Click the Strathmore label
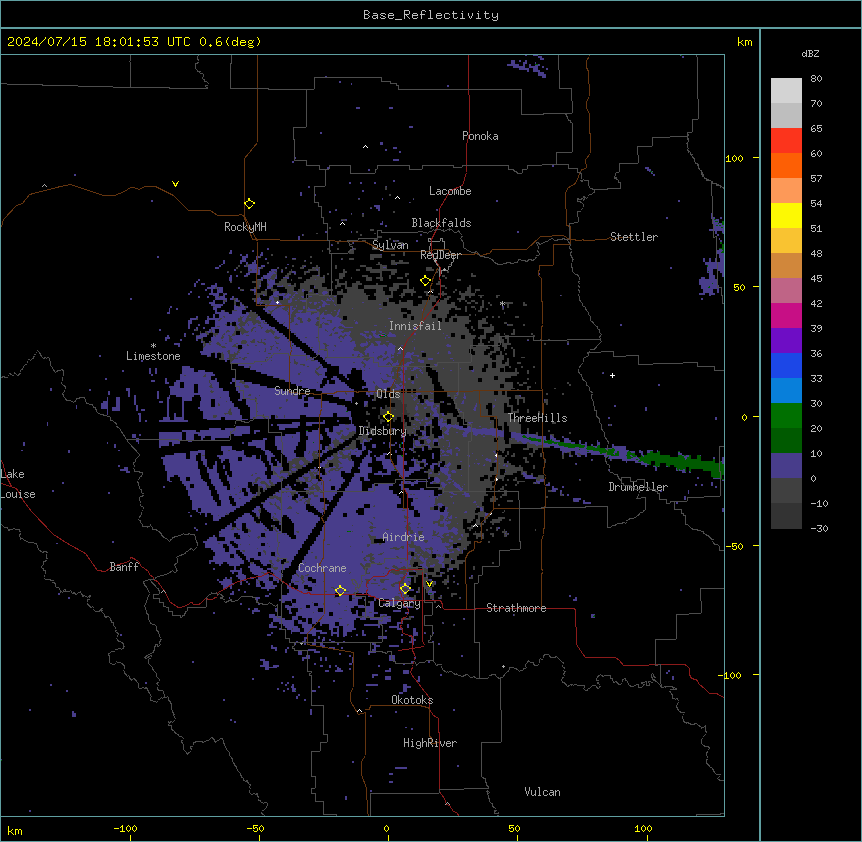Image resolution: width=862 pixels, height=842 pixels. (x=516, y=608)
